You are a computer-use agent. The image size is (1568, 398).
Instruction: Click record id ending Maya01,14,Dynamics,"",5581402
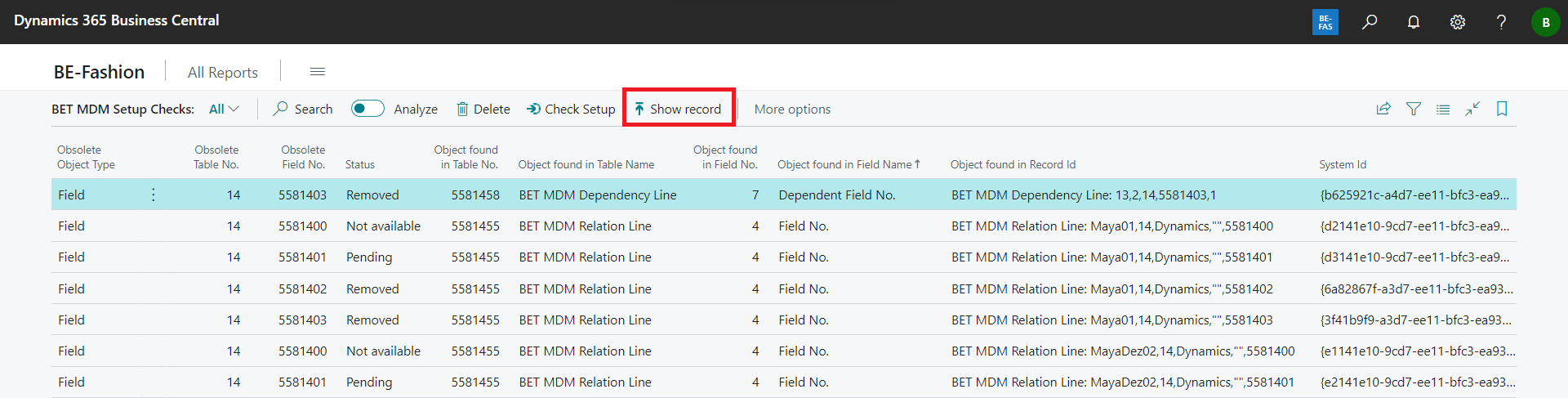click(x=1112, y=288)
